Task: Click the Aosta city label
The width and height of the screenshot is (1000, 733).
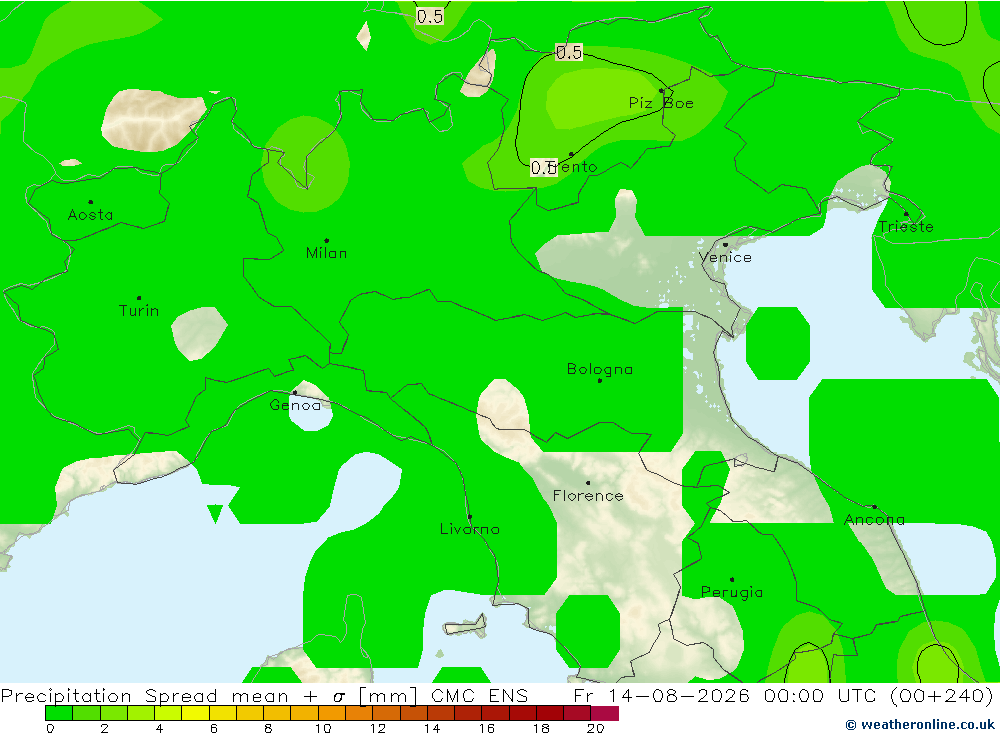Action: [x=91, y=215]
